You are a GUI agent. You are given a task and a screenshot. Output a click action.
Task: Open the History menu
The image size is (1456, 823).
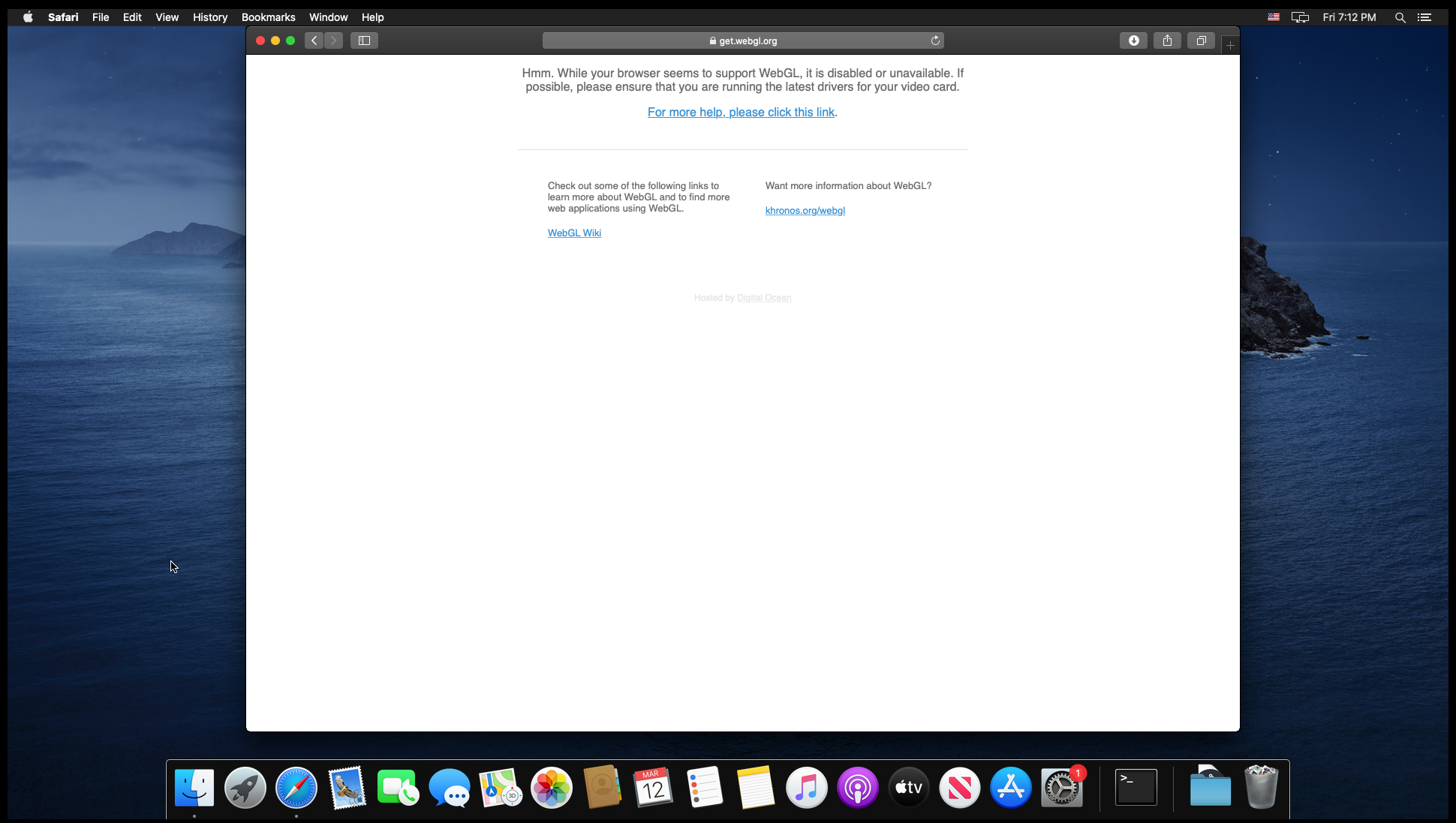pyautogui.click(x=209, y=17)
